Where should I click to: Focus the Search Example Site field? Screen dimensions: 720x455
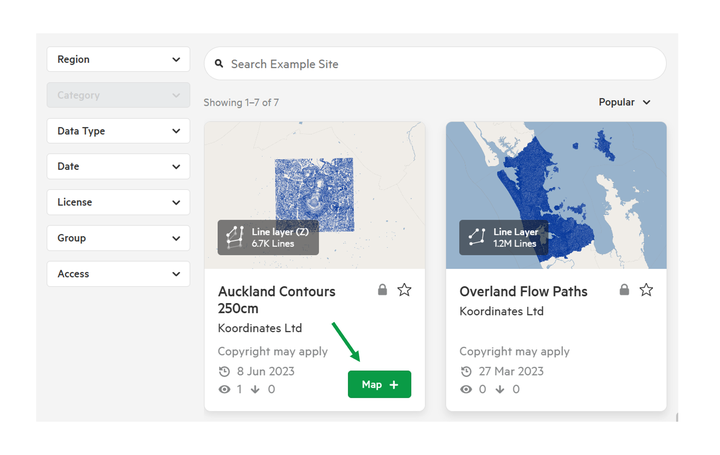pos(435,64)
